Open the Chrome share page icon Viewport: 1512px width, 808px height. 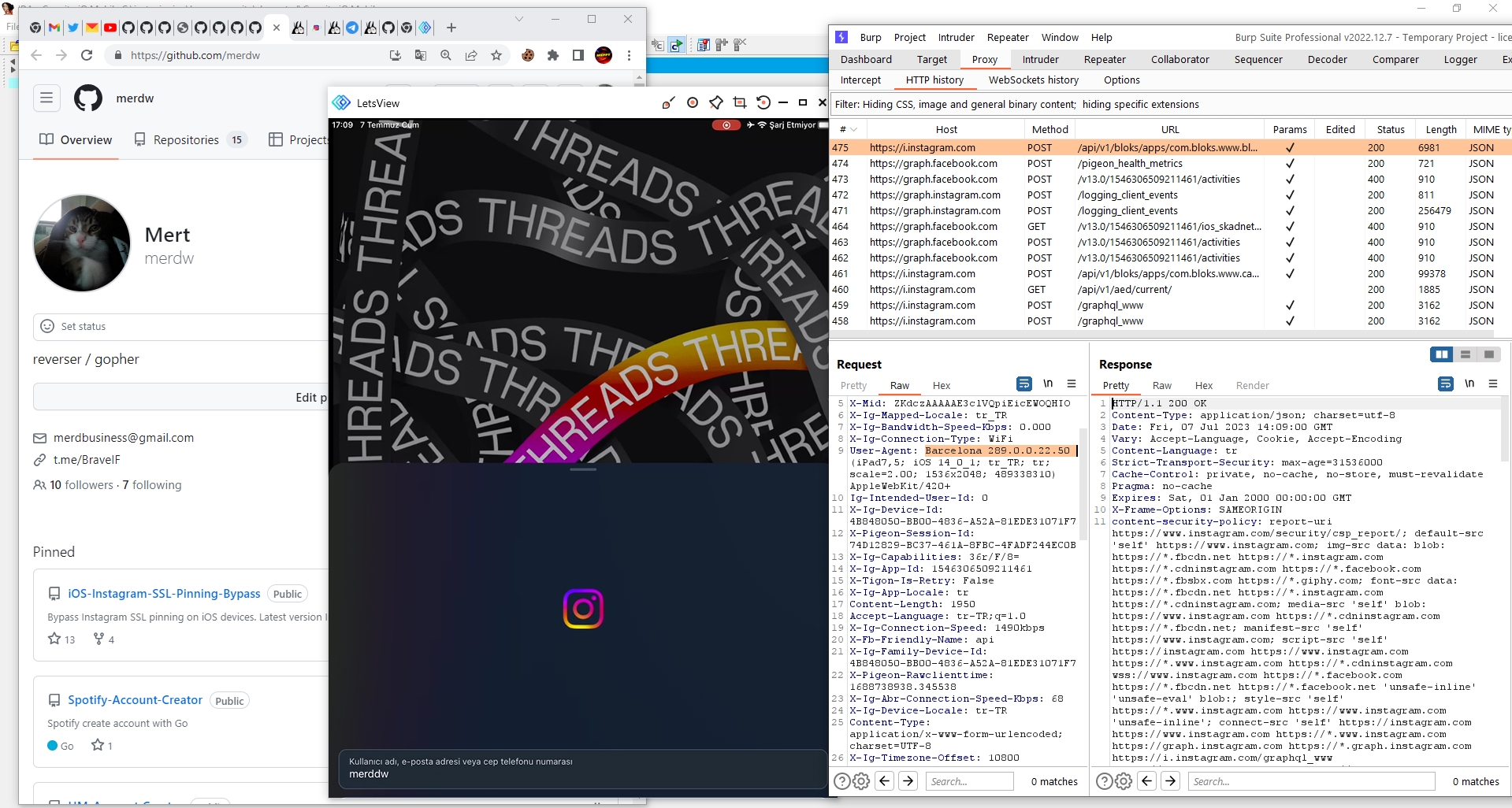coord(471,55)
